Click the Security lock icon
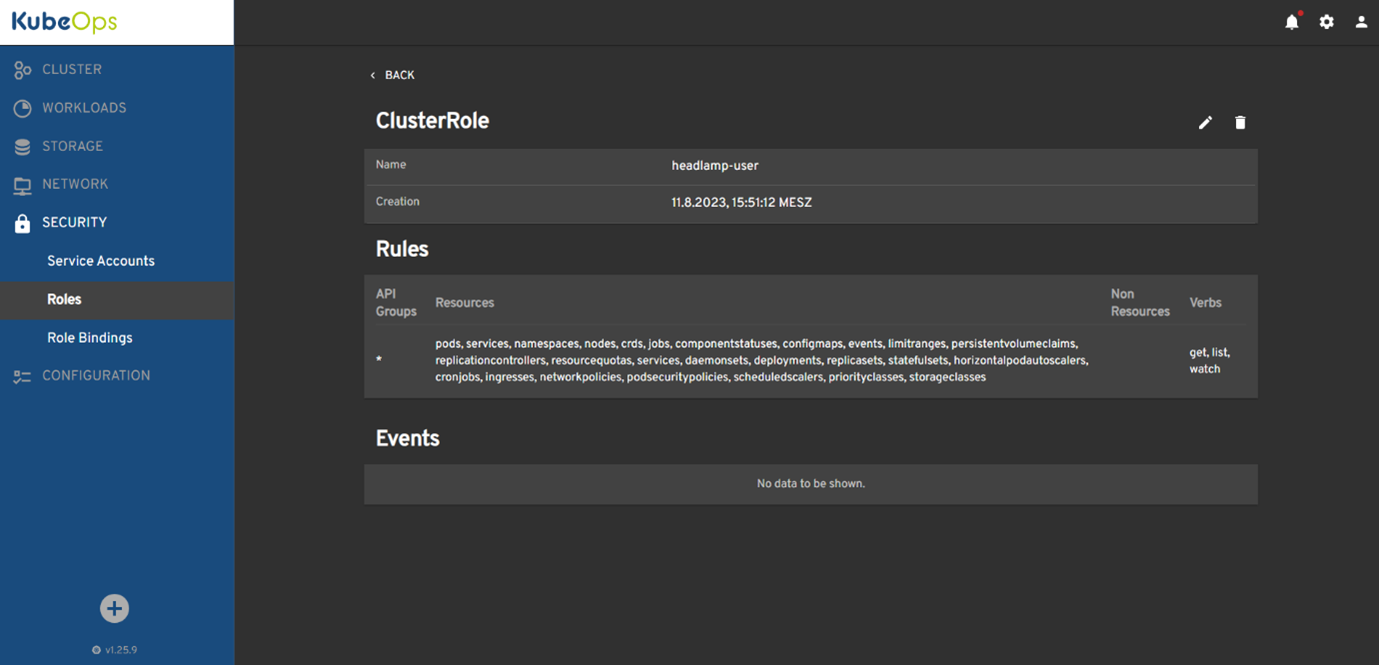Screen dimensions: 1379x665 tap(22, 223)
